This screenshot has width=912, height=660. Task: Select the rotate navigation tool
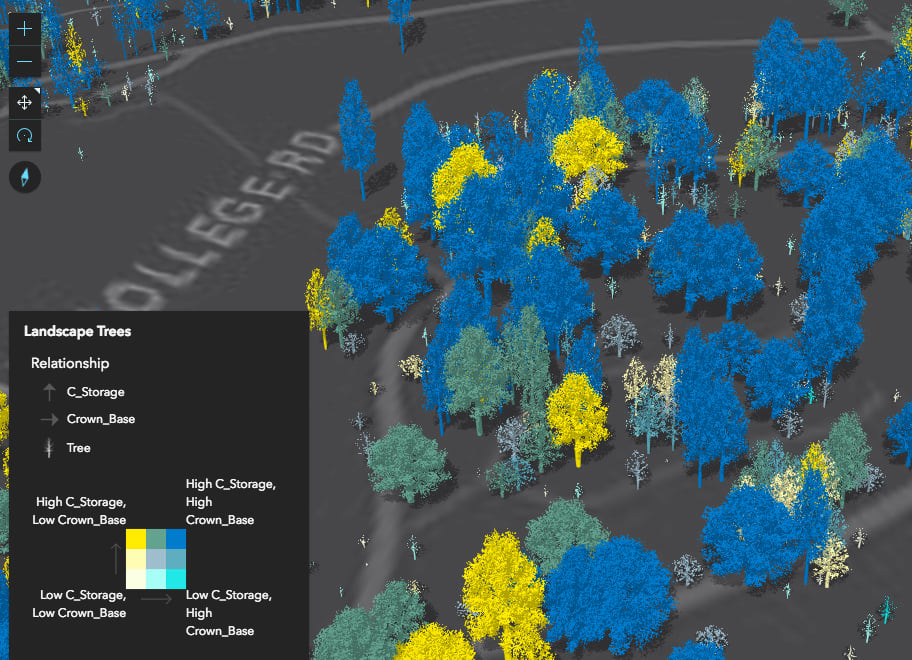pyautogui.click(x=24, y=135)
